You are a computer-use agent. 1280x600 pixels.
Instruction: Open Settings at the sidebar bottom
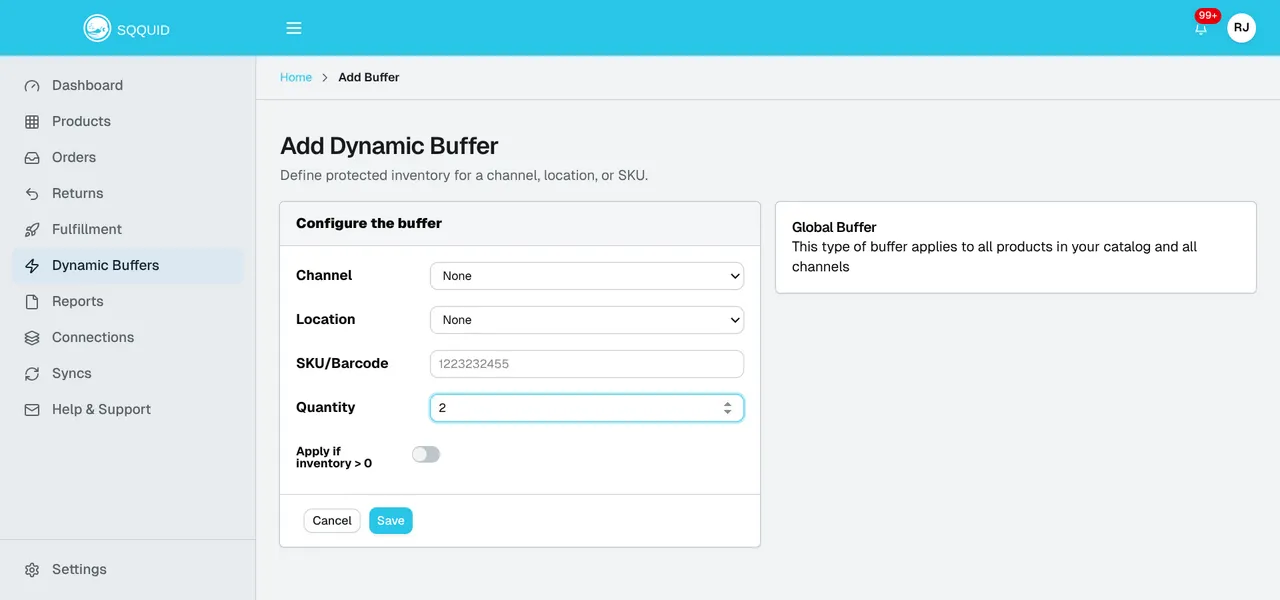pos(127,570)
